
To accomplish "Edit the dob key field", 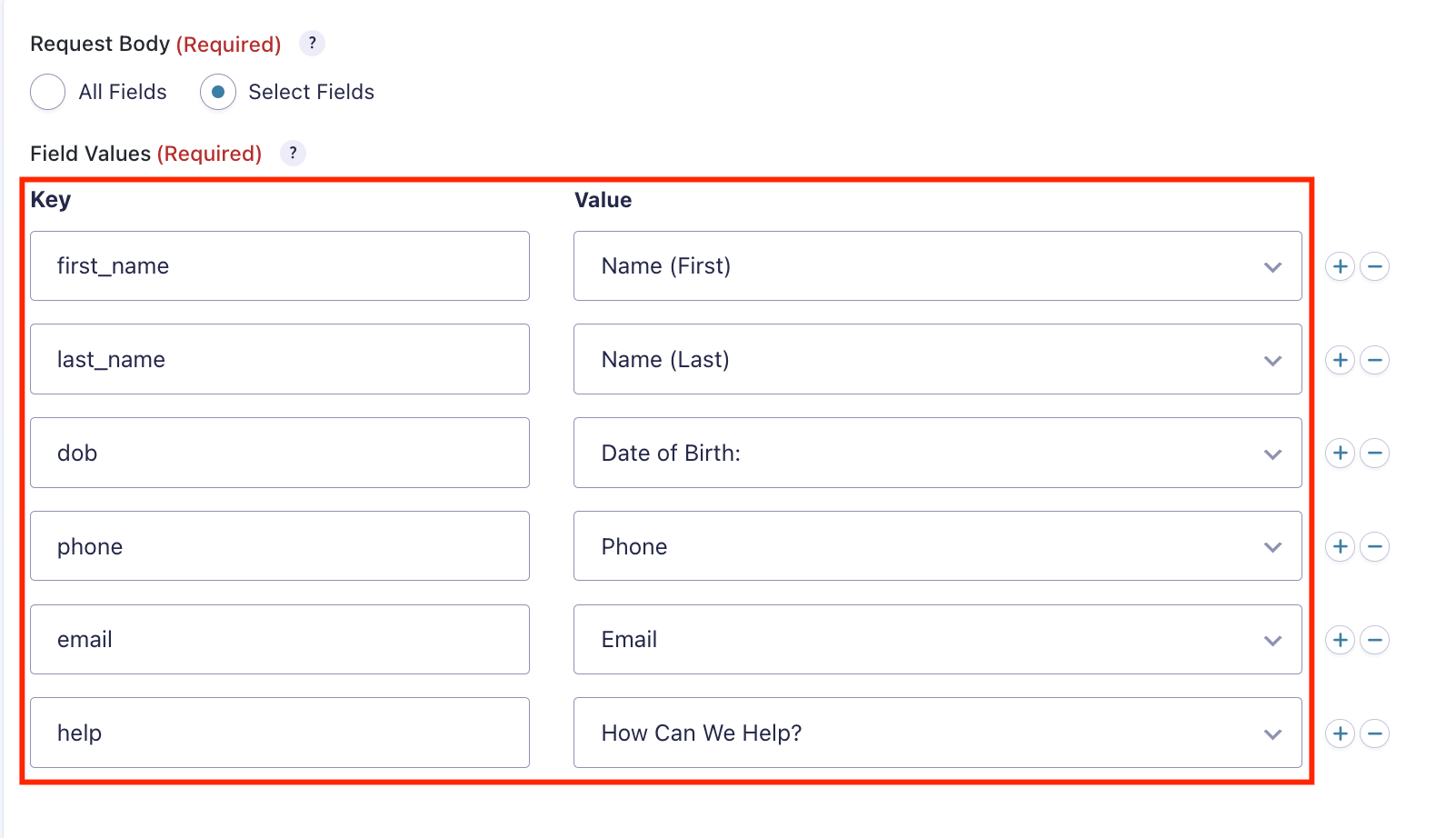I will point(279,453).
